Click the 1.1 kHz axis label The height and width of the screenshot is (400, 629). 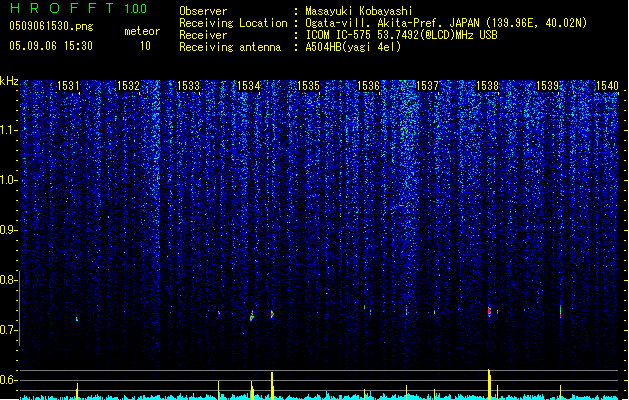pos(9,130)
